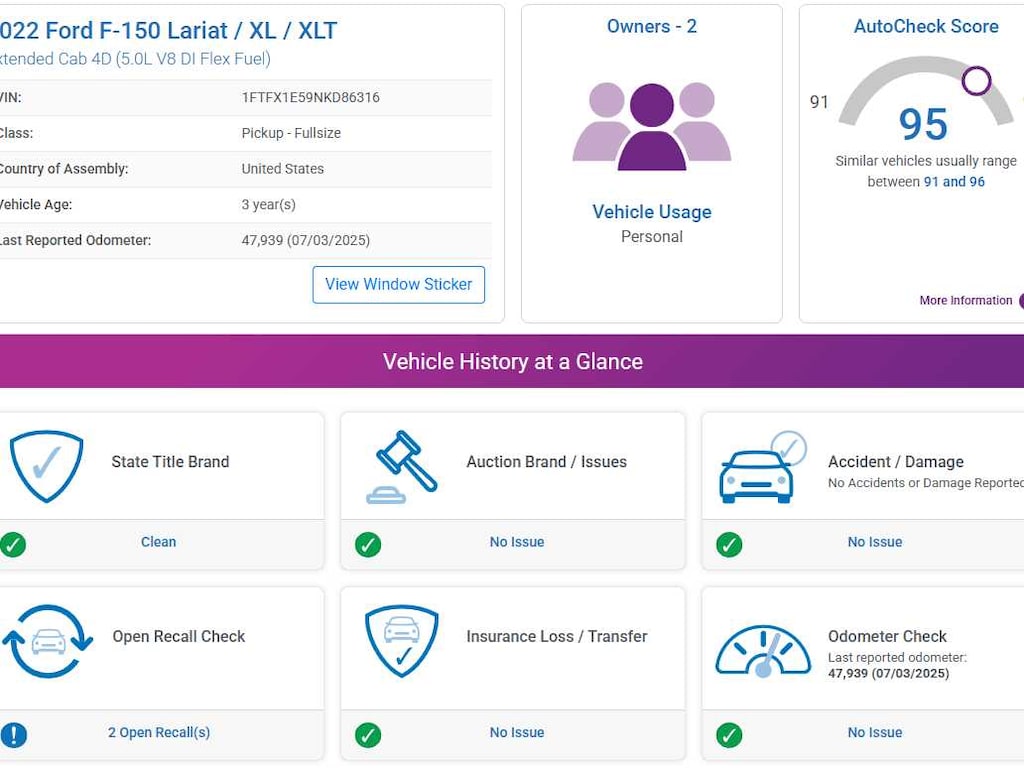Click the Vehicle Usage heading
This screenshot has width=1024, height=768.
click(652, 212)
